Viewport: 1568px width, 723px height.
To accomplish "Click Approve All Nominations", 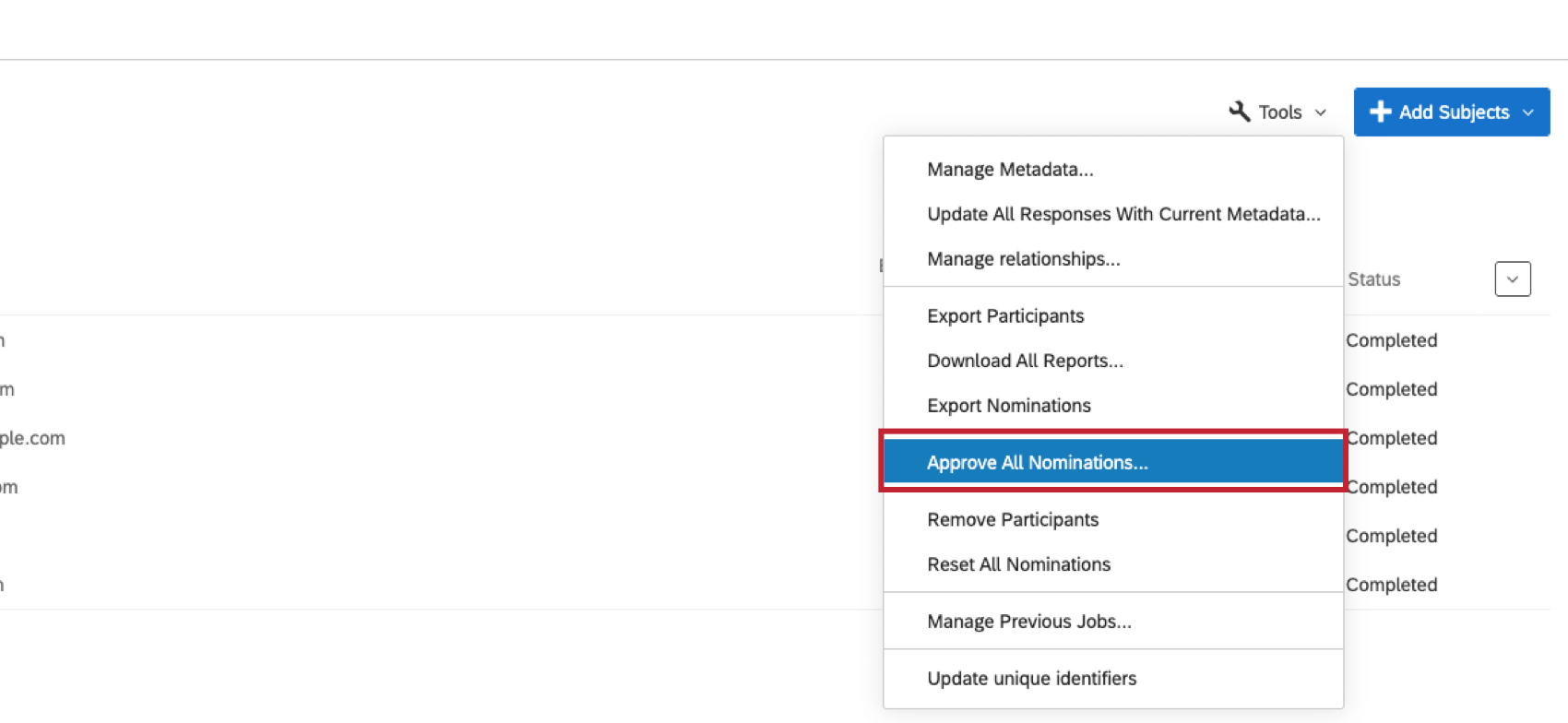I will (x=1037, y=463).
